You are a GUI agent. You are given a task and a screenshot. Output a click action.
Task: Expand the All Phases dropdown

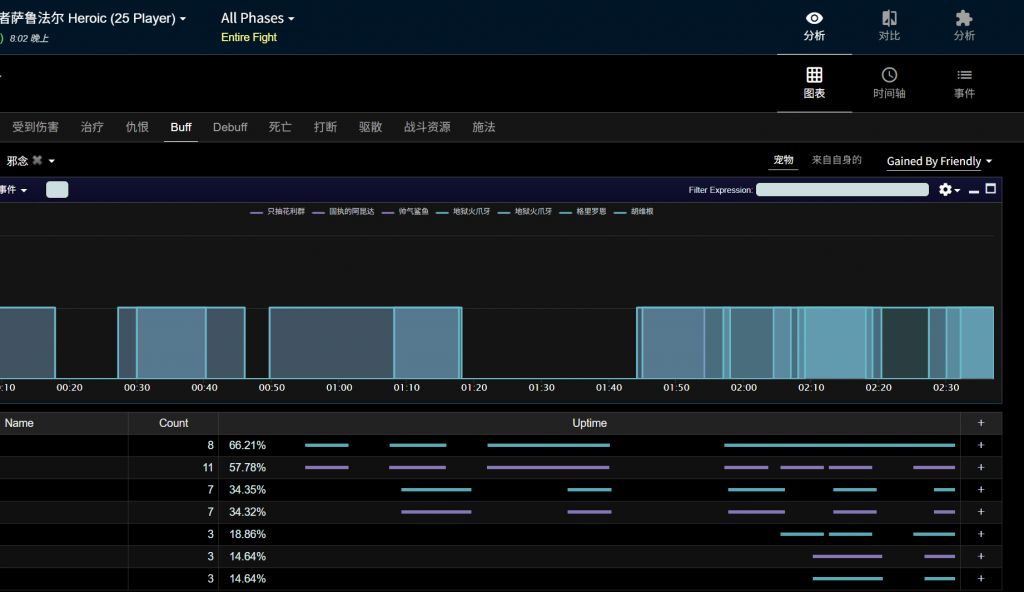coord(258,18)
